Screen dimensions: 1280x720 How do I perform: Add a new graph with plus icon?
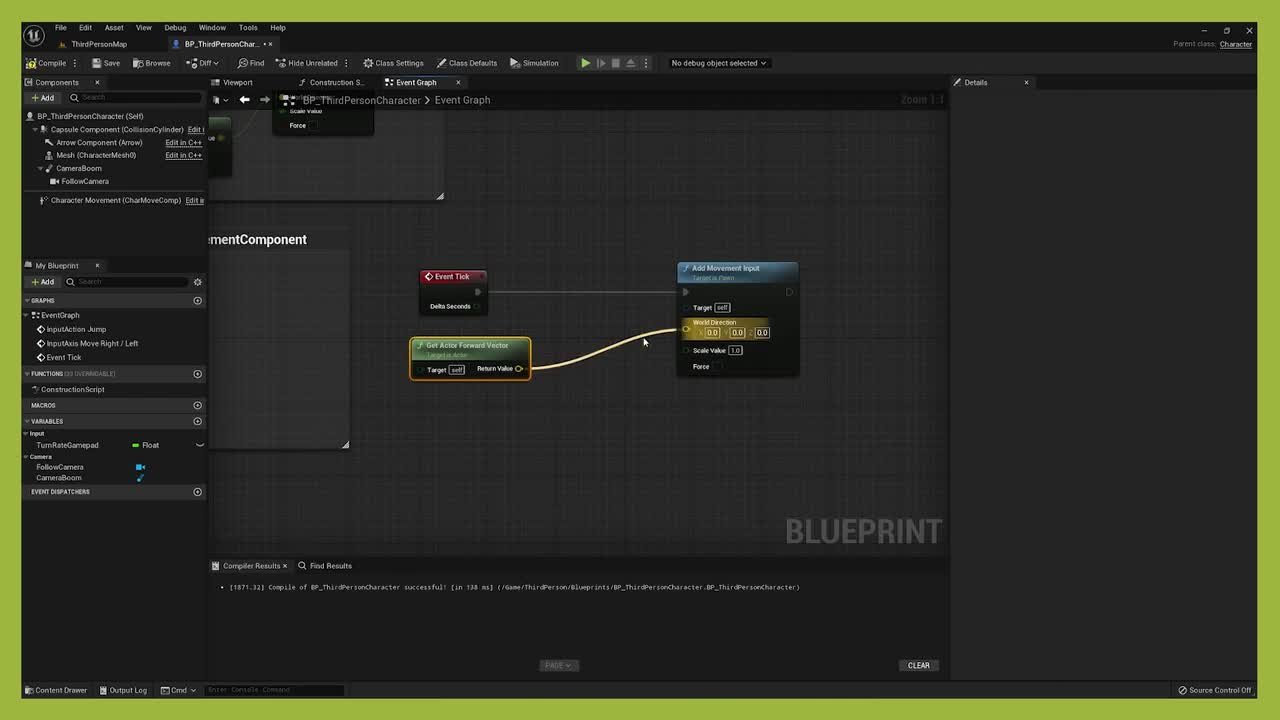(x=197, y=300)
